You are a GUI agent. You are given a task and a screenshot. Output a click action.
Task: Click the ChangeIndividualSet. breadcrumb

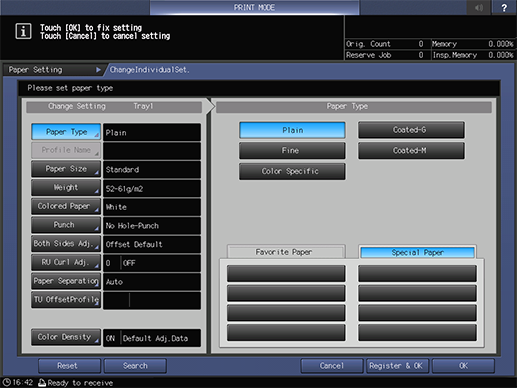(149, 70)
